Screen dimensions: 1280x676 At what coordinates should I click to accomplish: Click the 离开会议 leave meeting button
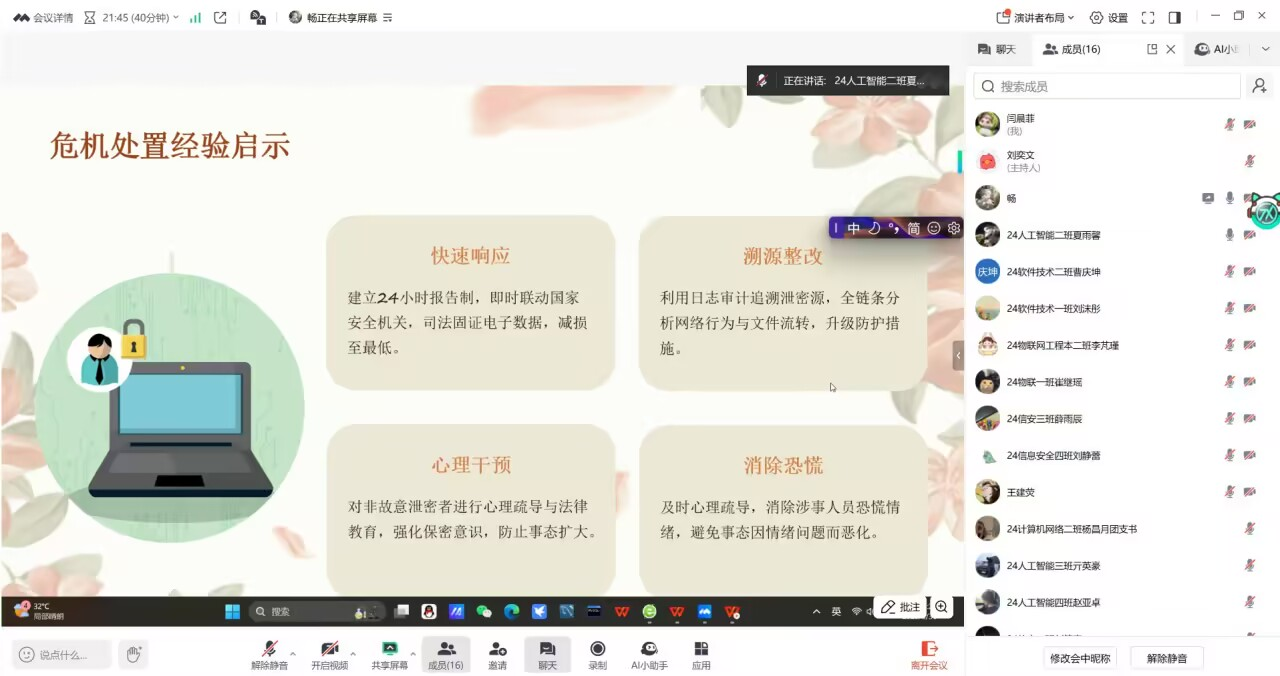click(929, 655)
